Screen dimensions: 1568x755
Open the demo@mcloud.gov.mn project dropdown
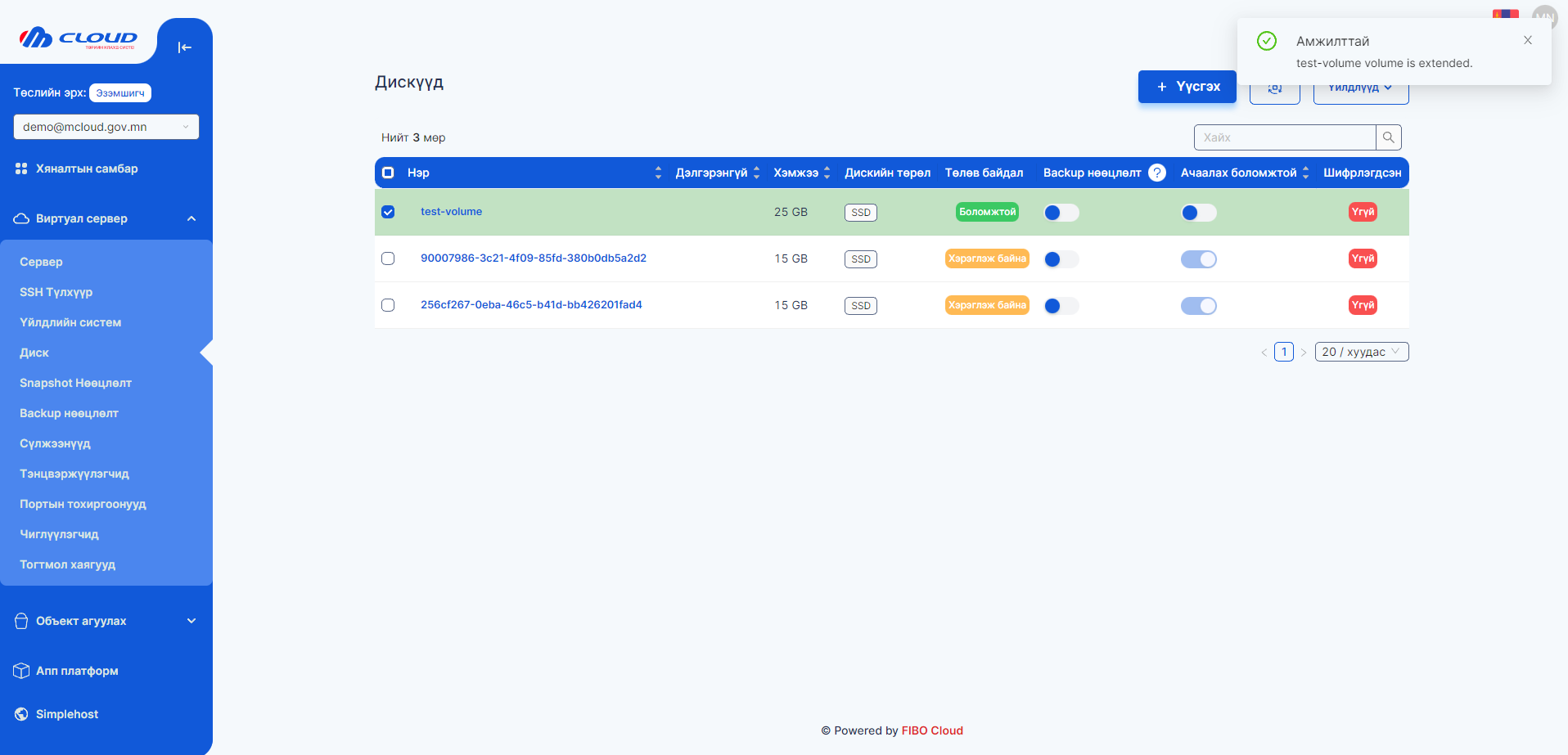pos(106,127)
